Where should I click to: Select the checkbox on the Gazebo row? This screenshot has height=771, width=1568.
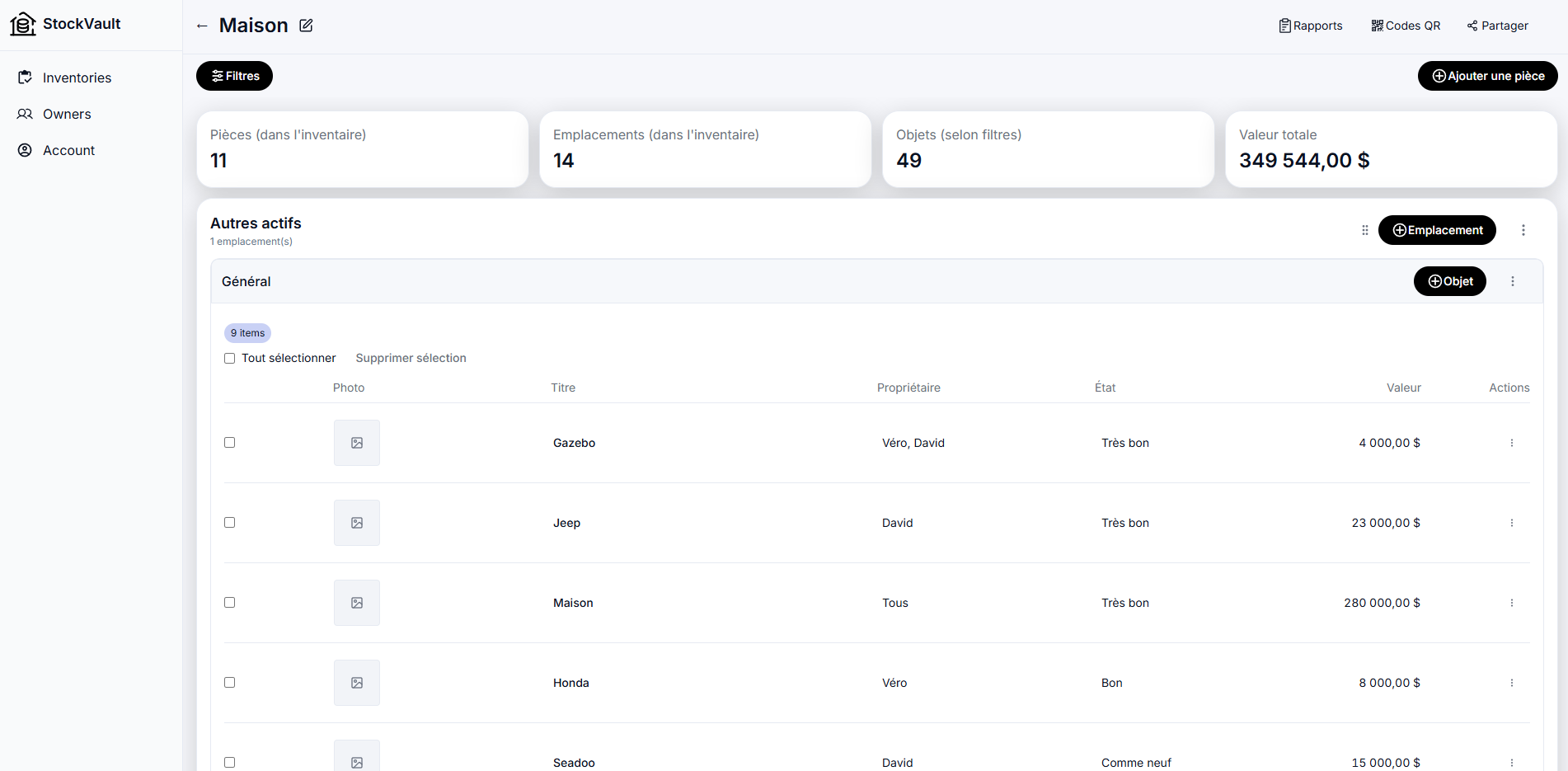[x=229, y=442]
